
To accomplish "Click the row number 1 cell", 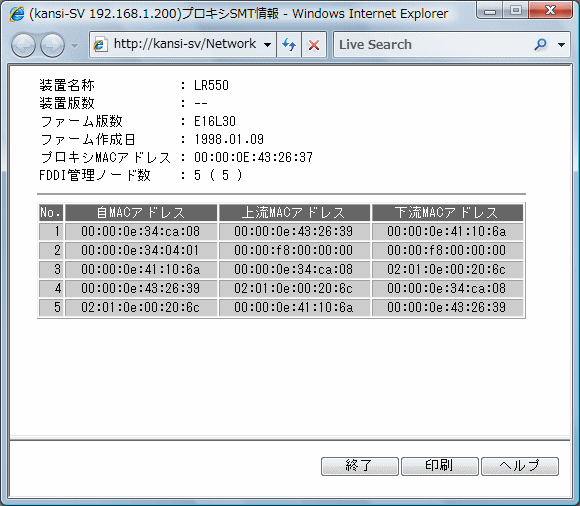I will (51, 232).
